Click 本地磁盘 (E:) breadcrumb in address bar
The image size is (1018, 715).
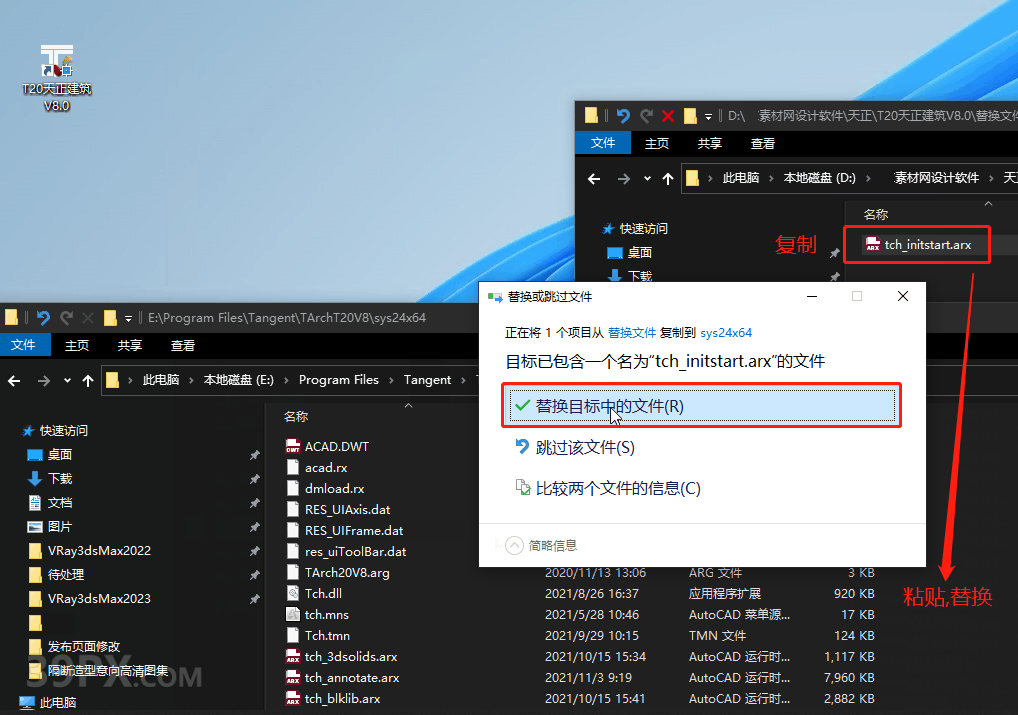(x=238, y=380)
